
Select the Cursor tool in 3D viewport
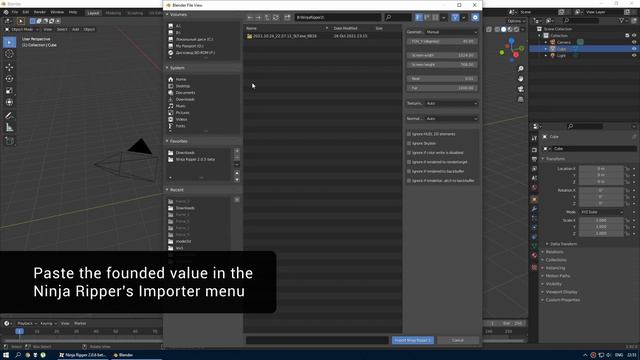(9, 54)
